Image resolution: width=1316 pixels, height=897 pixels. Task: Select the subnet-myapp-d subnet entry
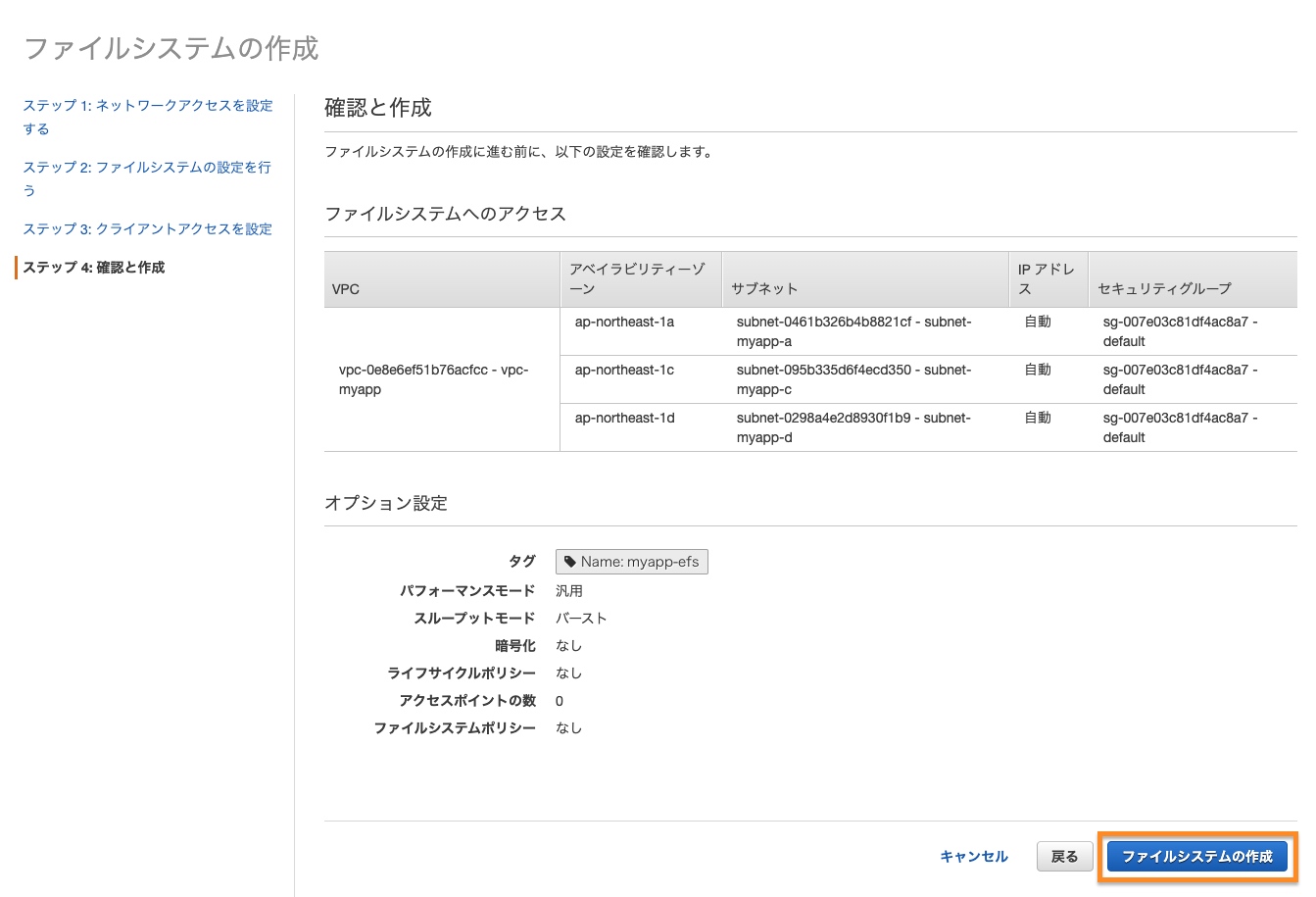click(853, 427)
